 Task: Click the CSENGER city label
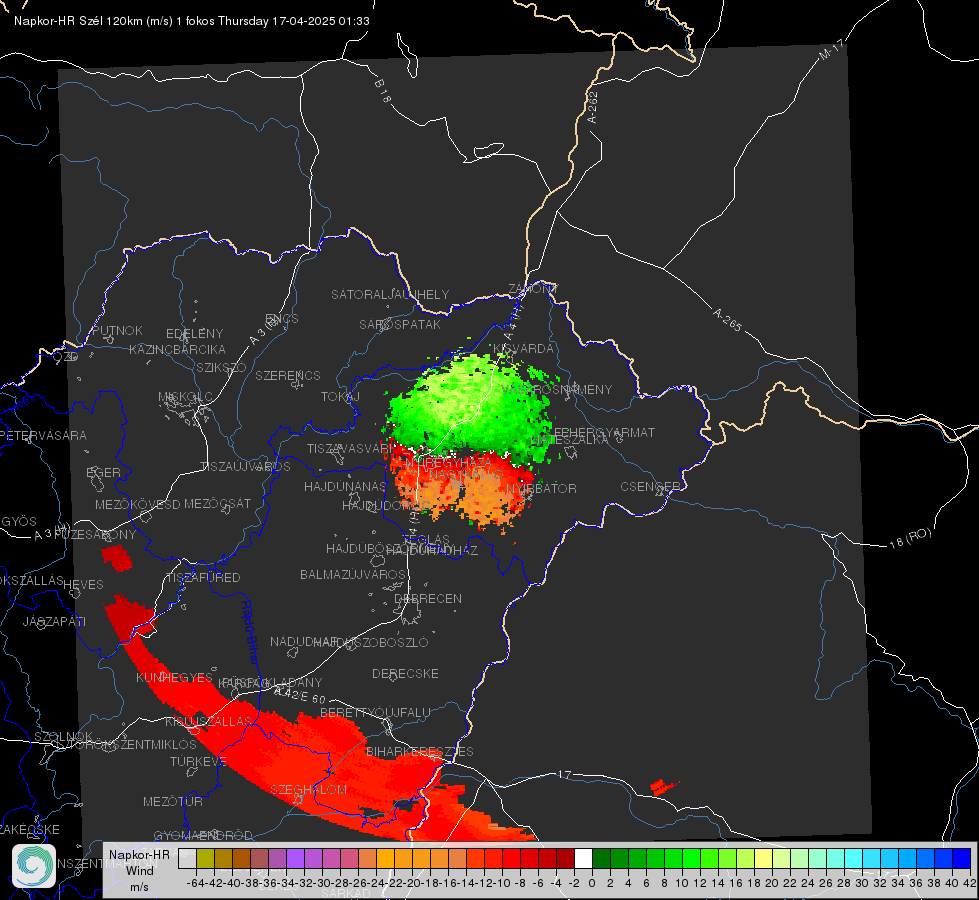[650, 487]
